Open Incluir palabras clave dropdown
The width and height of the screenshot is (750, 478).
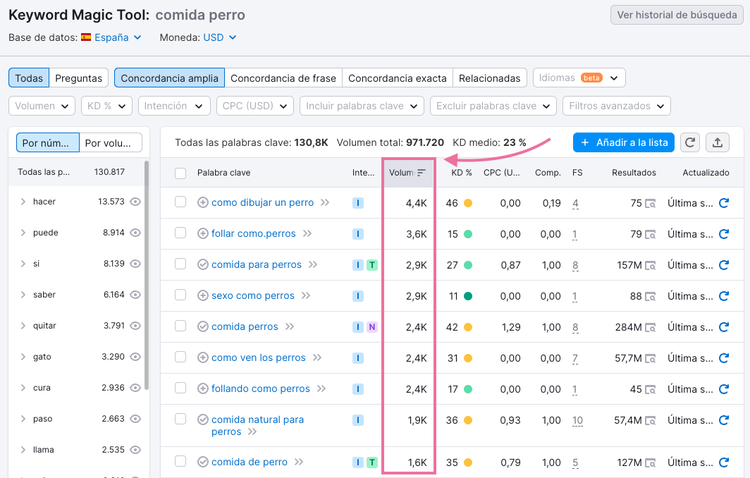[x=362, y=106]
